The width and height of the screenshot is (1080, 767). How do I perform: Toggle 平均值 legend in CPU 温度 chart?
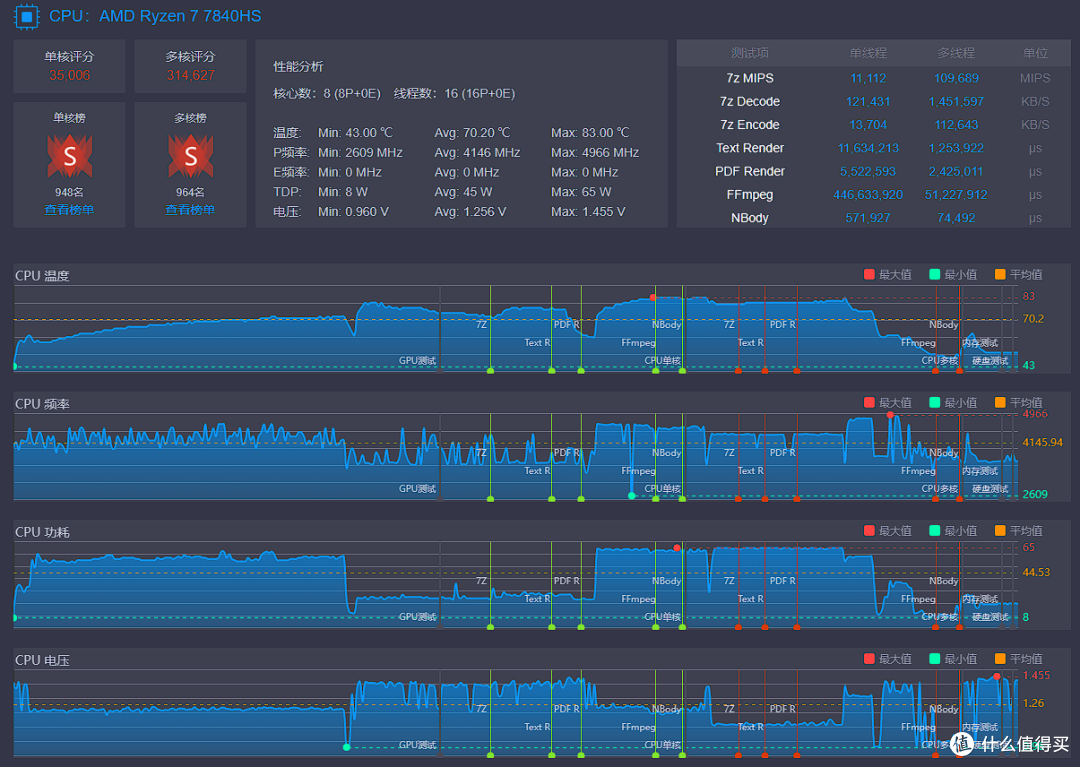coord(1019,275)
